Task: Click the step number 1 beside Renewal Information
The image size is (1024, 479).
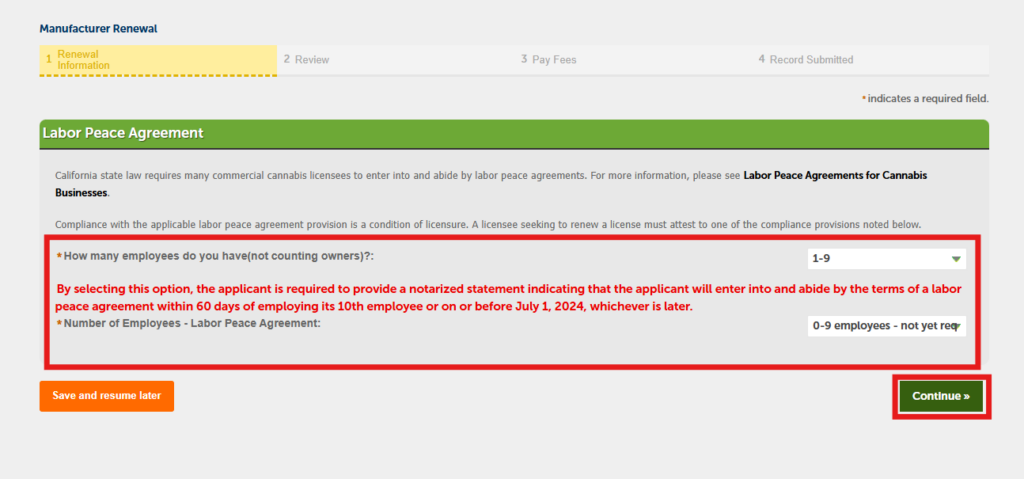Action: point(48,60)
